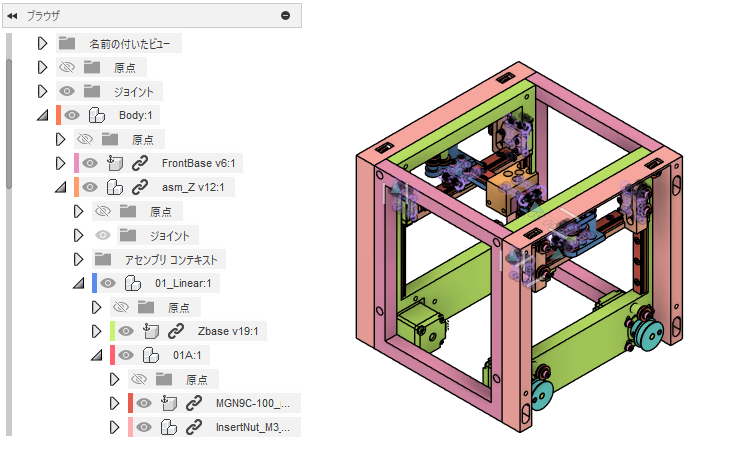Viewport: 753px width, 457px height.
Task: Collapse asm_Z v12:1 node
Action: coord(61,187)
